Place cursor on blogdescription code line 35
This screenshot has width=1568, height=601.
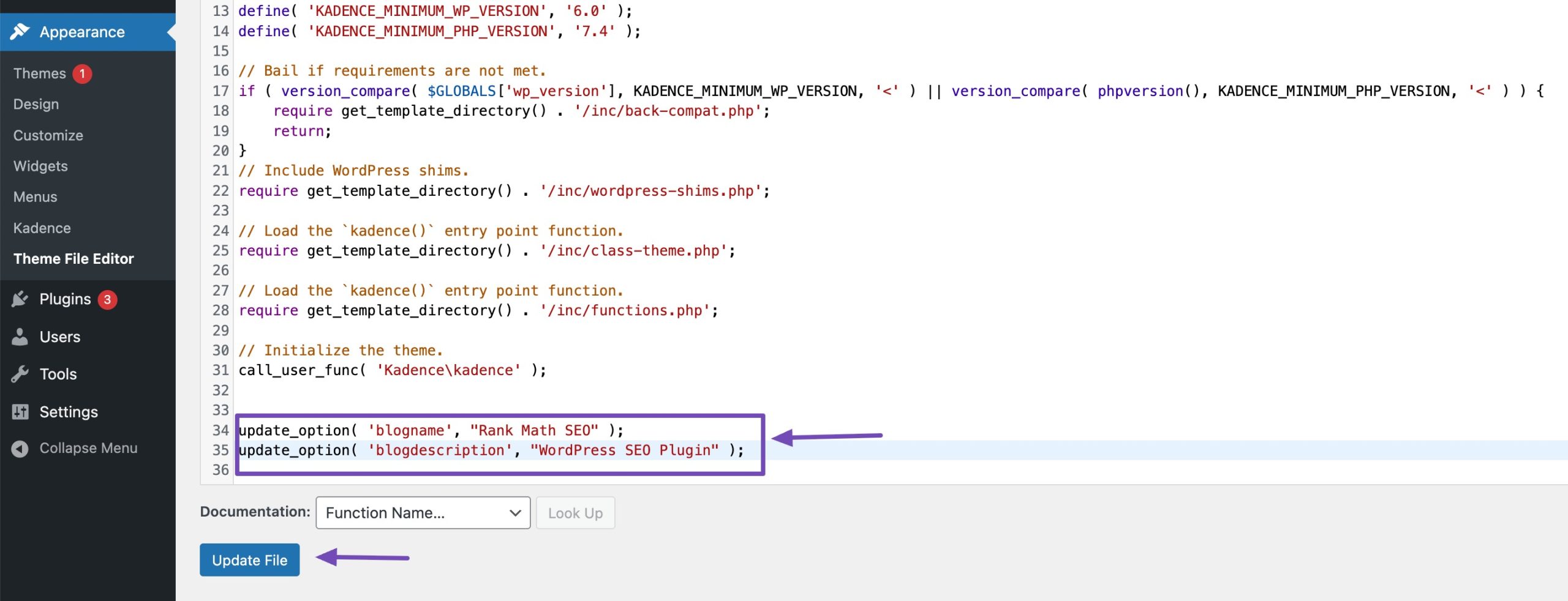[490, 450]
